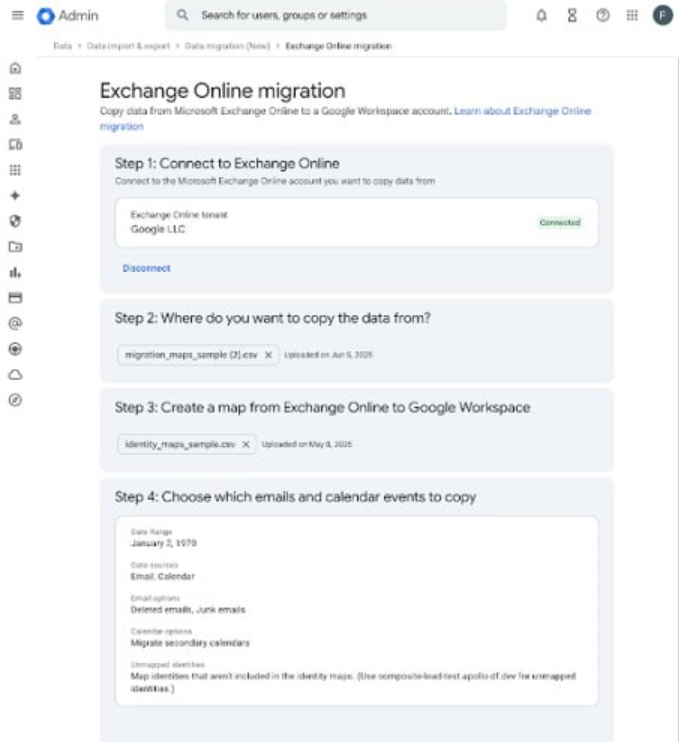Click the Email, Calendar data sources value
Image resolution: width=679 pixels, height=742 pixels.
[162, 576]
